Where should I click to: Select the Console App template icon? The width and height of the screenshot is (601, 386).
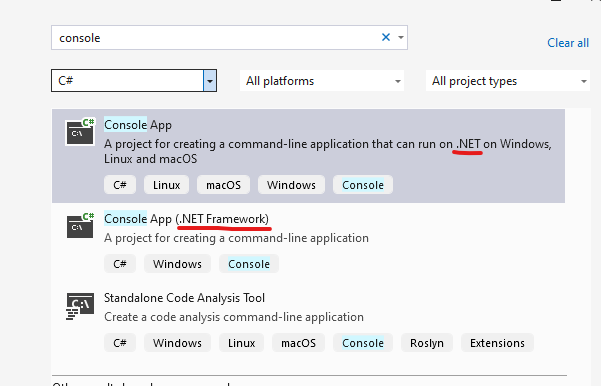click(80, 131)
